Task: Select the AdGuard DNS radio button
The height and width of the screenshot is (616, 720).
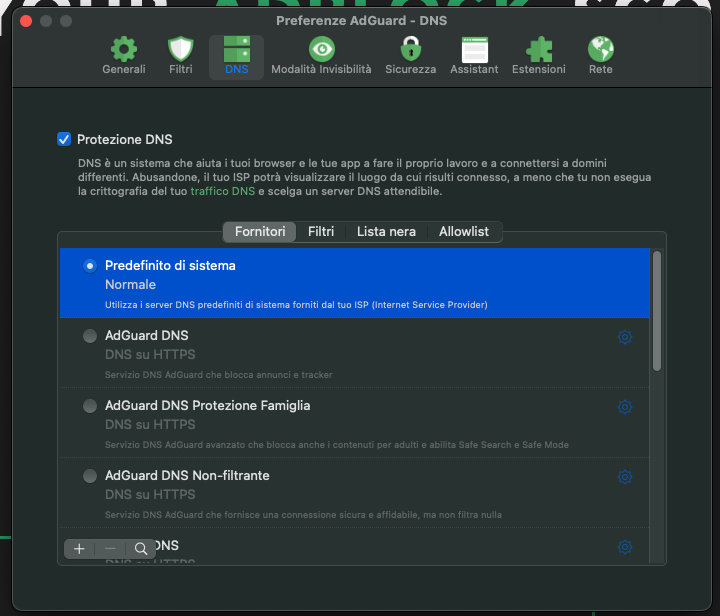Action: (90, 336)
